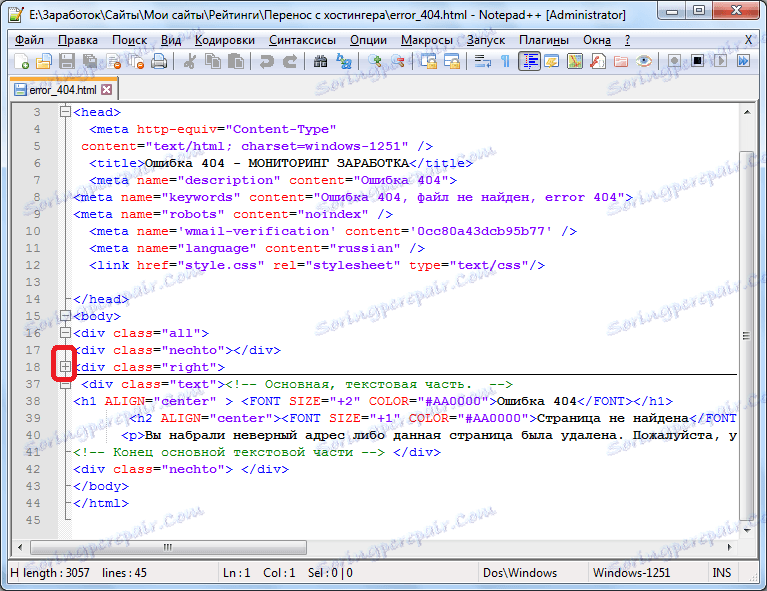The image size is (767, 591).
Task: Stop macro recording with square icon
Action: tap(698, 62)
